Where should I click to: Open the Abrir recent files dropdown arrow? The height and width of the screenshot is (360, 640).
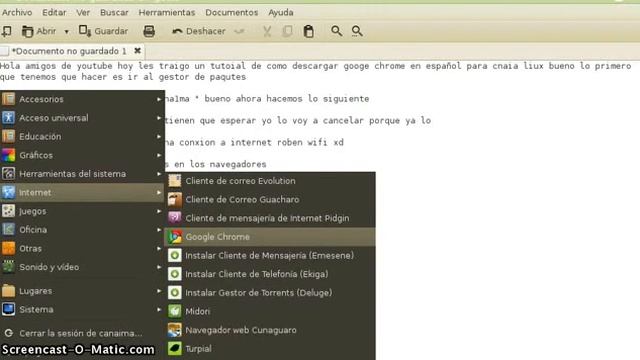pyautogui.click(x=66, y=31)
